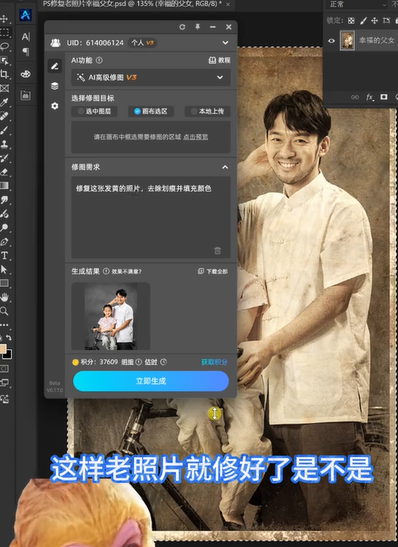Open the AI高级修图 function dropdown
The height and width of the screenshot is (547, 398).
click(x=151, y=77)
